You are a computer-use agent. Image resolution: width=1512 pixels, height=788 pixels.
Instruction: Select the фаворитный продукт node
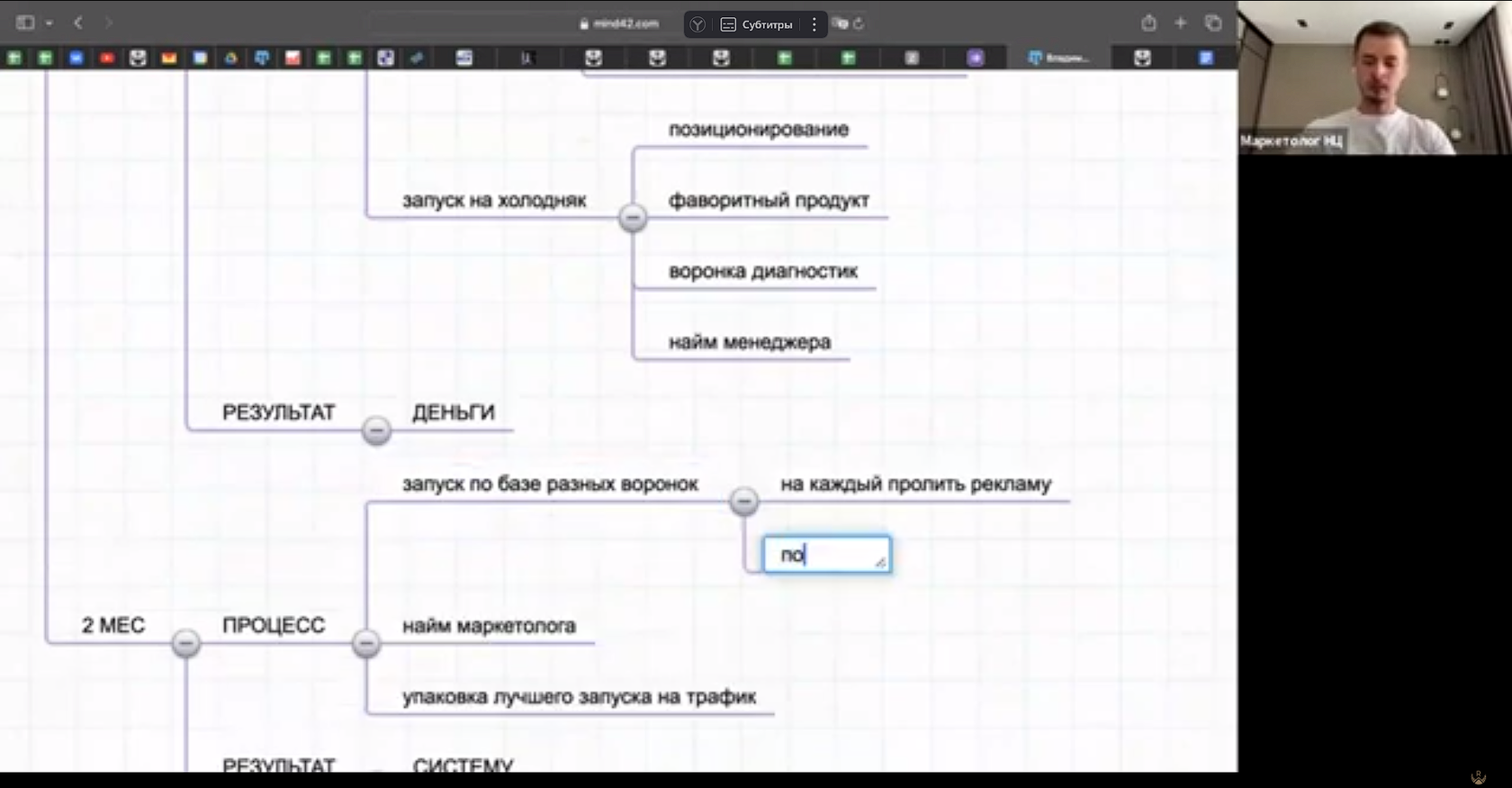point(769,200)
